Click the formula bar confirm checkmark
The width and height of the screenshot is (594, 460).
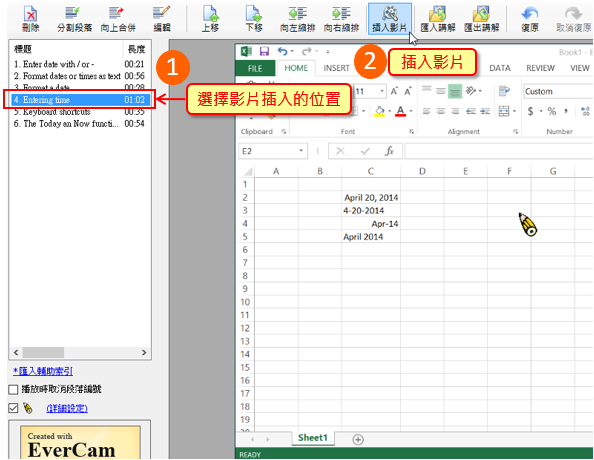[x=365, y=151]
